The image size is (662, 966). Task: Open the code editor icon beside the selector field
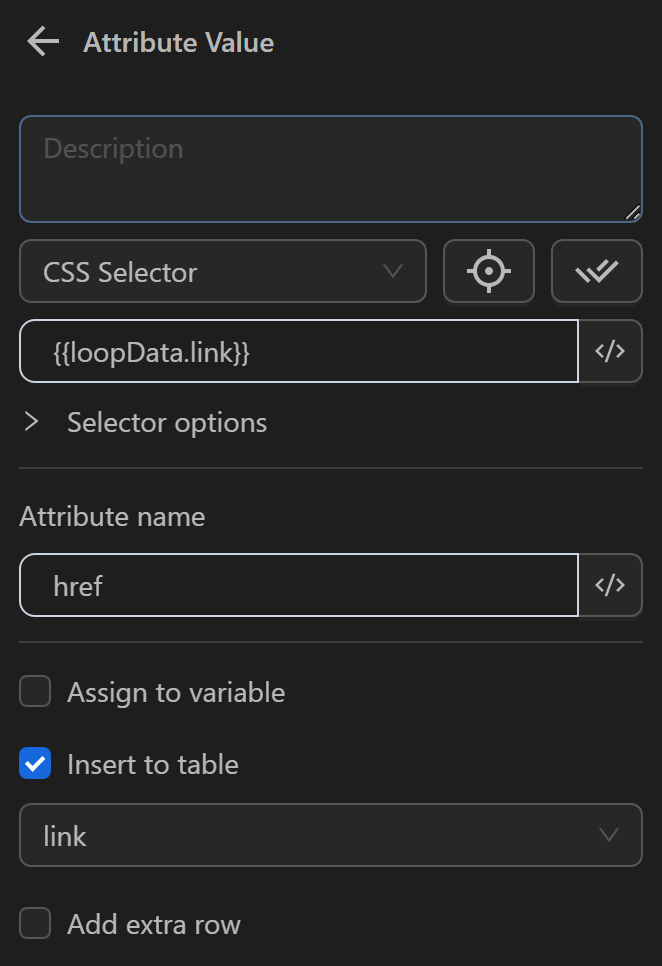[610, 351]
